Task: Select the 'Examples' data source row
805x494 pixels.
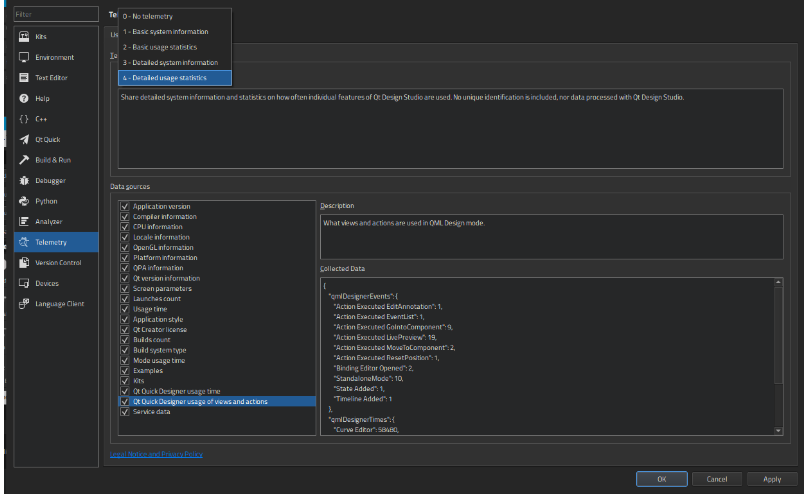Action: click(x=217, y=371)
